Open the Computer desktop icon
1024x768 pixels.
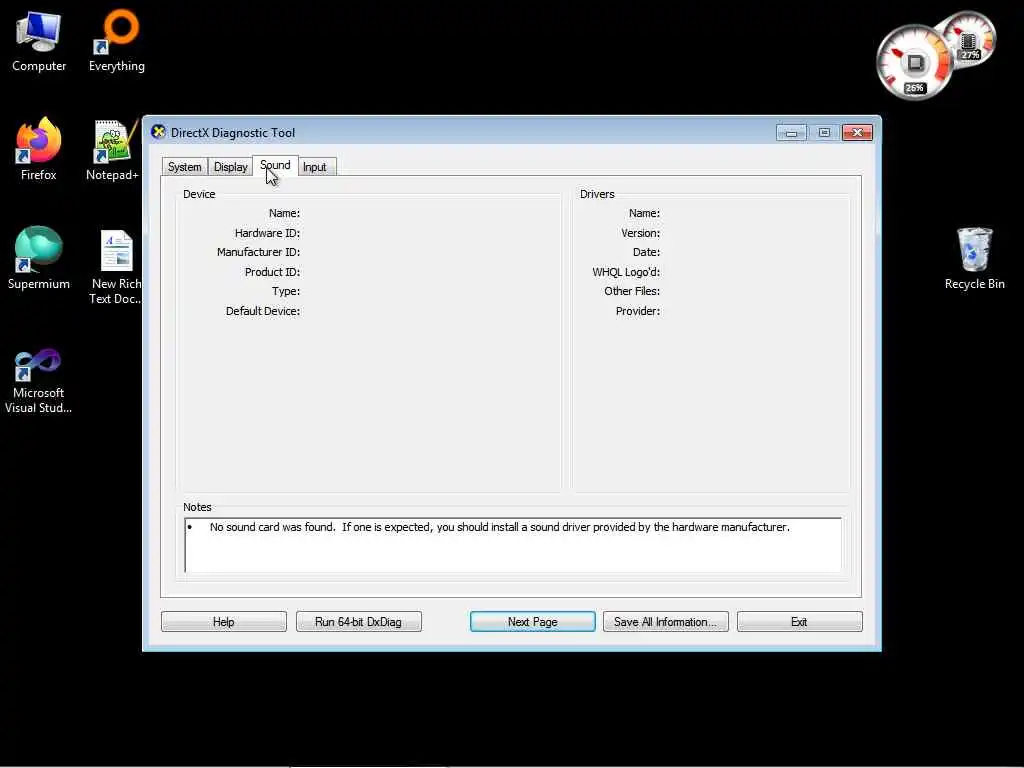point(39,40)
